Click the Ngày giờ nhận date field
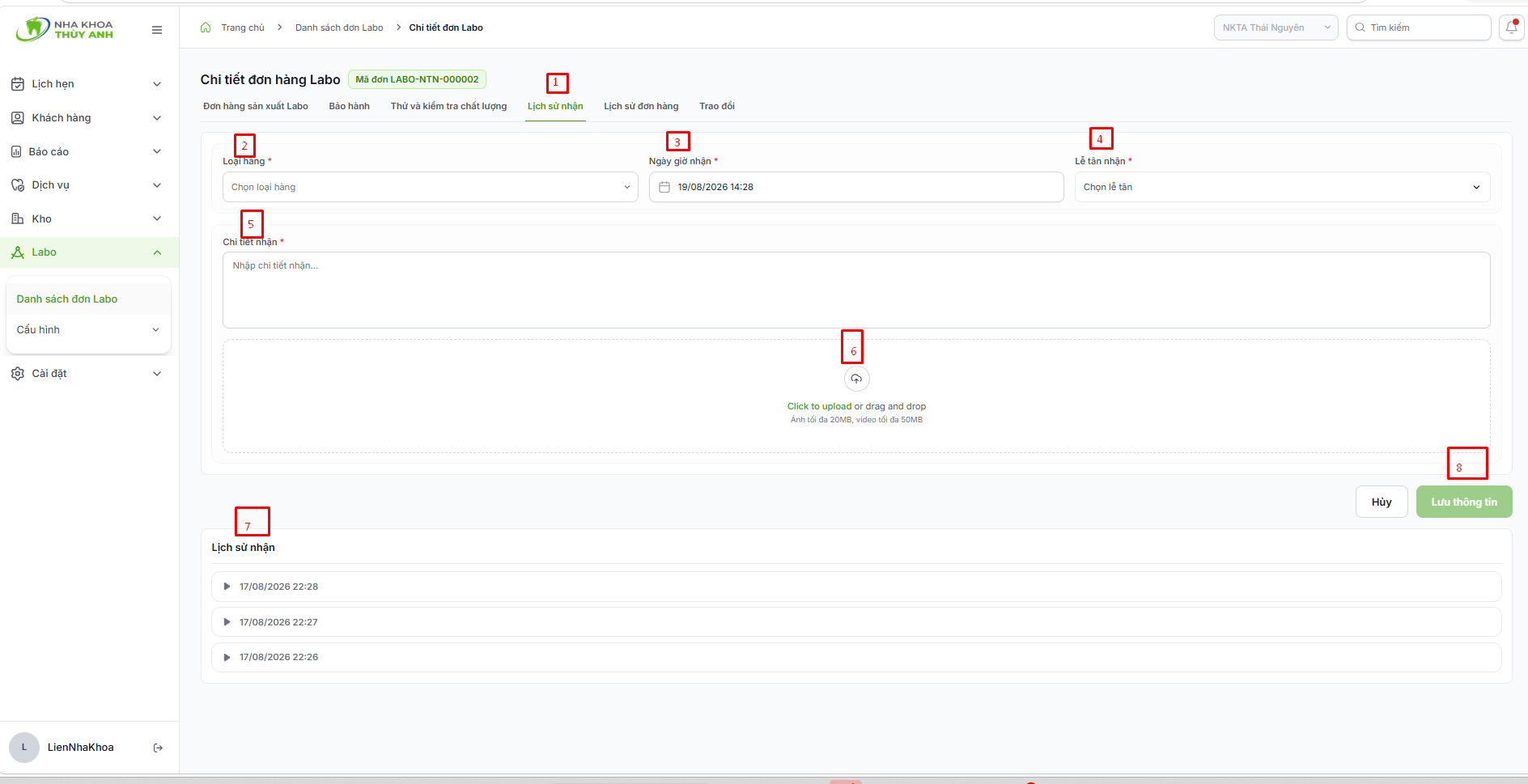This screenshot has height=784, width=1528. (856, 187)
